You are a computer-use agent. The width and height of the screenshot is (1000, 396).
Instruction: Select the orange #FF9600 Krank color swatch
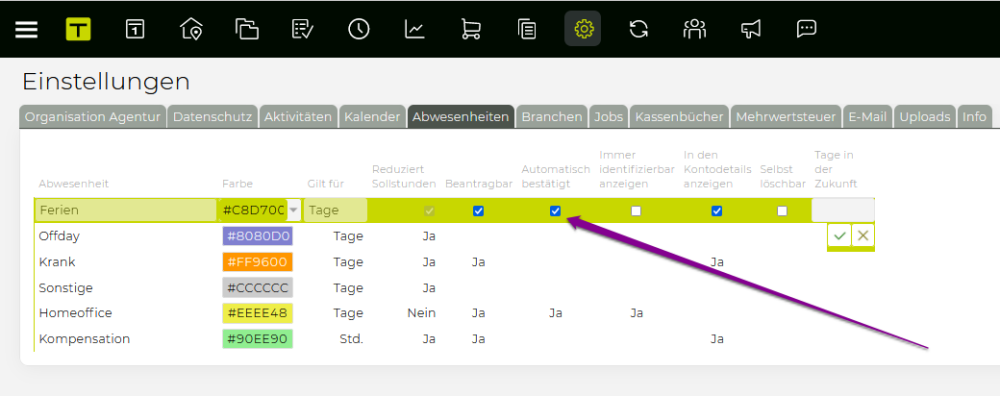(x=258, y=262)
